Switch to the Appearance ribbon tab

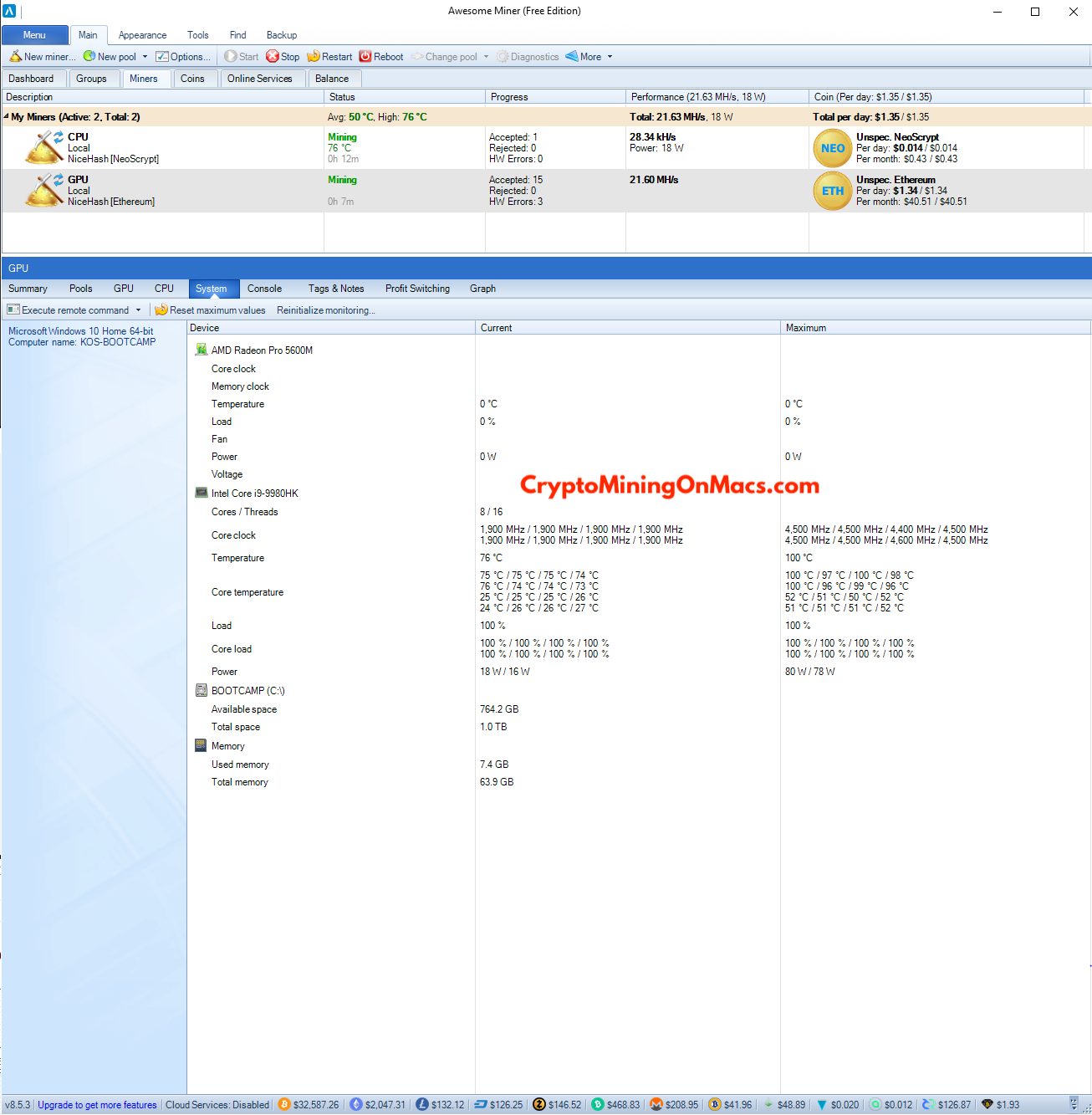click(x=142, y=35)
